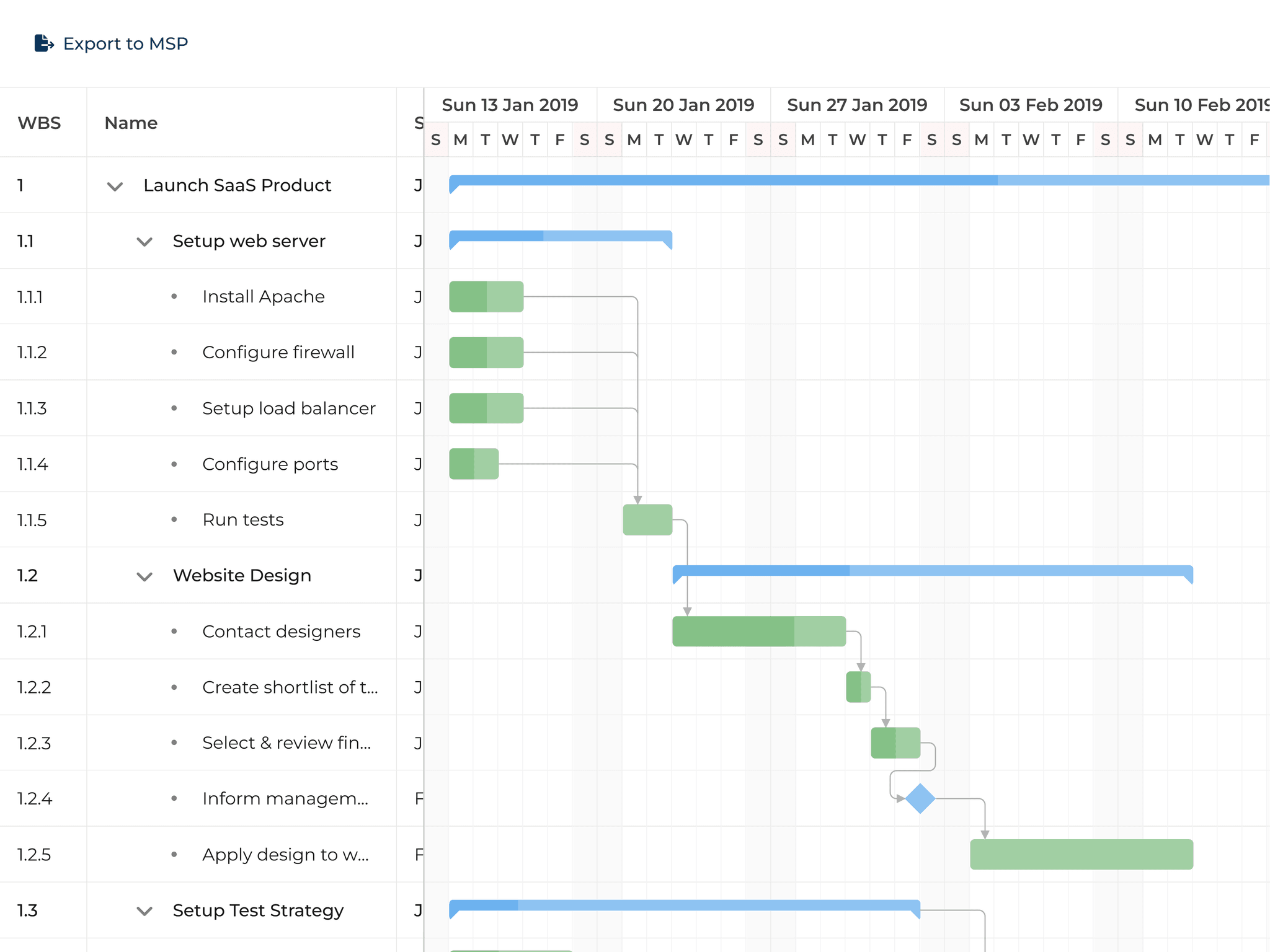1270x952 pixels.
Task: Click the WBS column header
Action: point(39,123)
